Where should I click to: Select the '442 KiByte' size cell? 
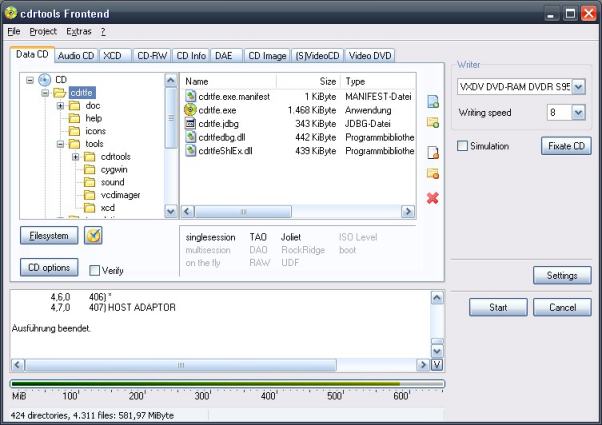316,137
